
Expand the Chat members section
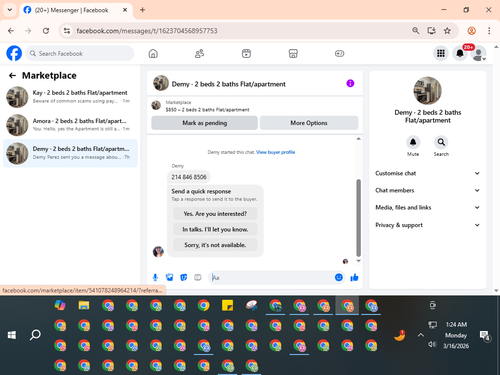427,190
